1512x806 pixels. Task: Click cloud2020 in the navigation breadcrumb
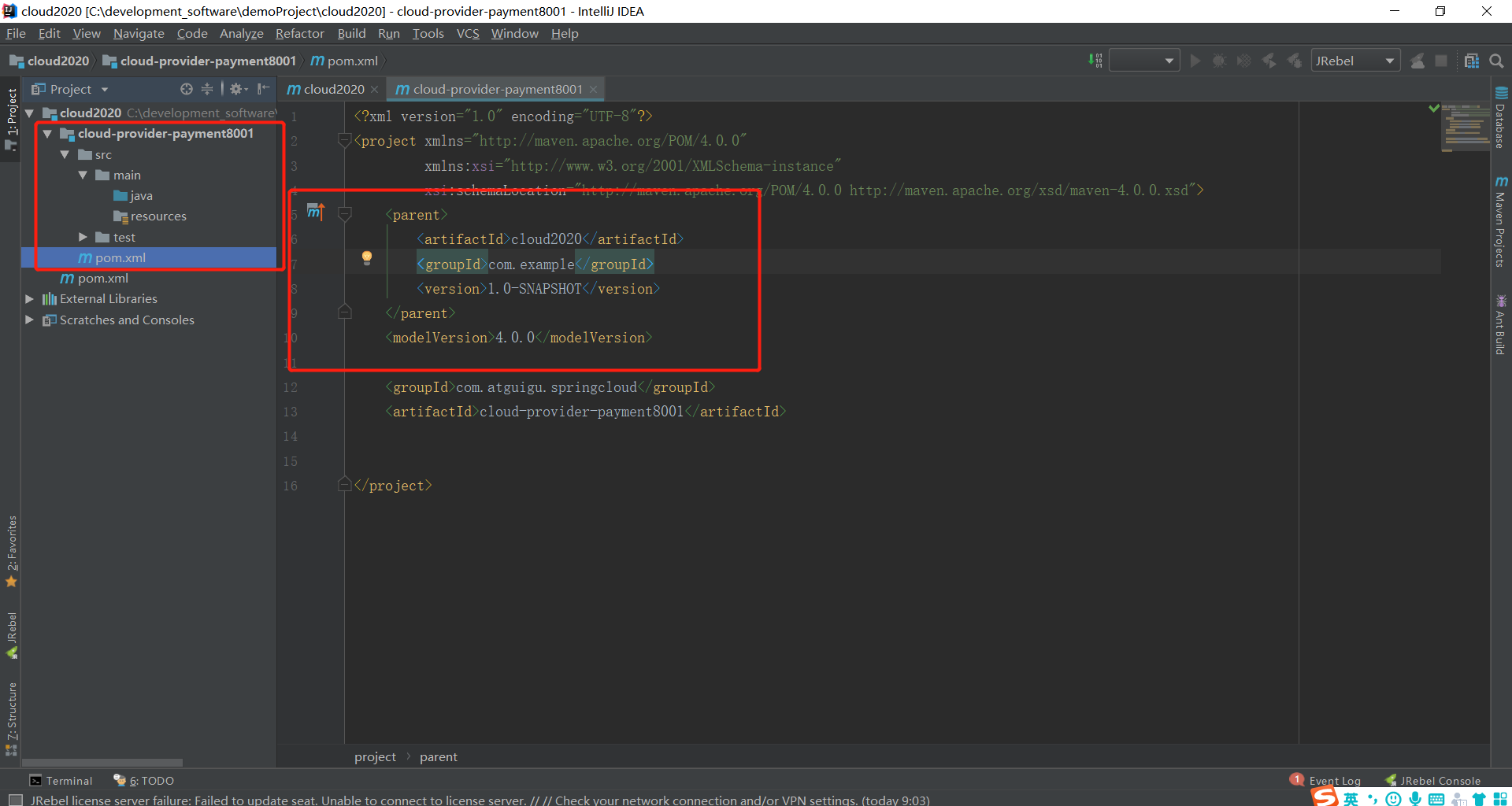50,61
